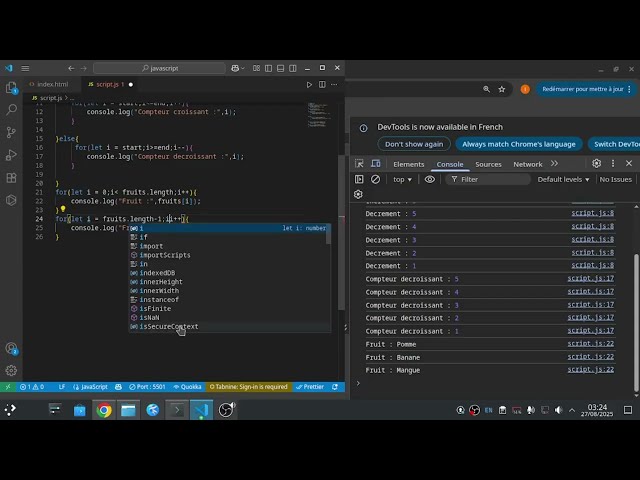Click VS Code command center search

click(x=160, y=68)
